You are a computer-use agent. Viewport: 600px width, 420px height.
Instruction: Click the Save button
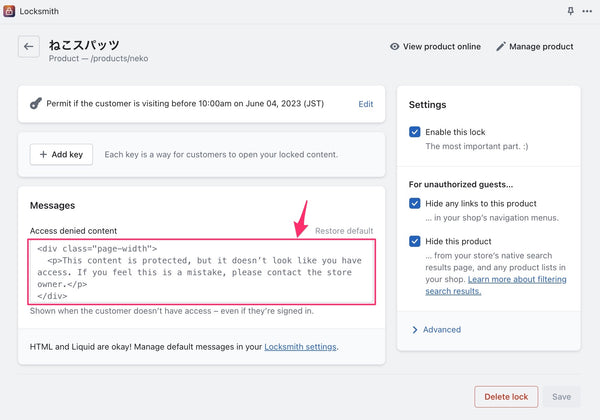tap(561, 397)
